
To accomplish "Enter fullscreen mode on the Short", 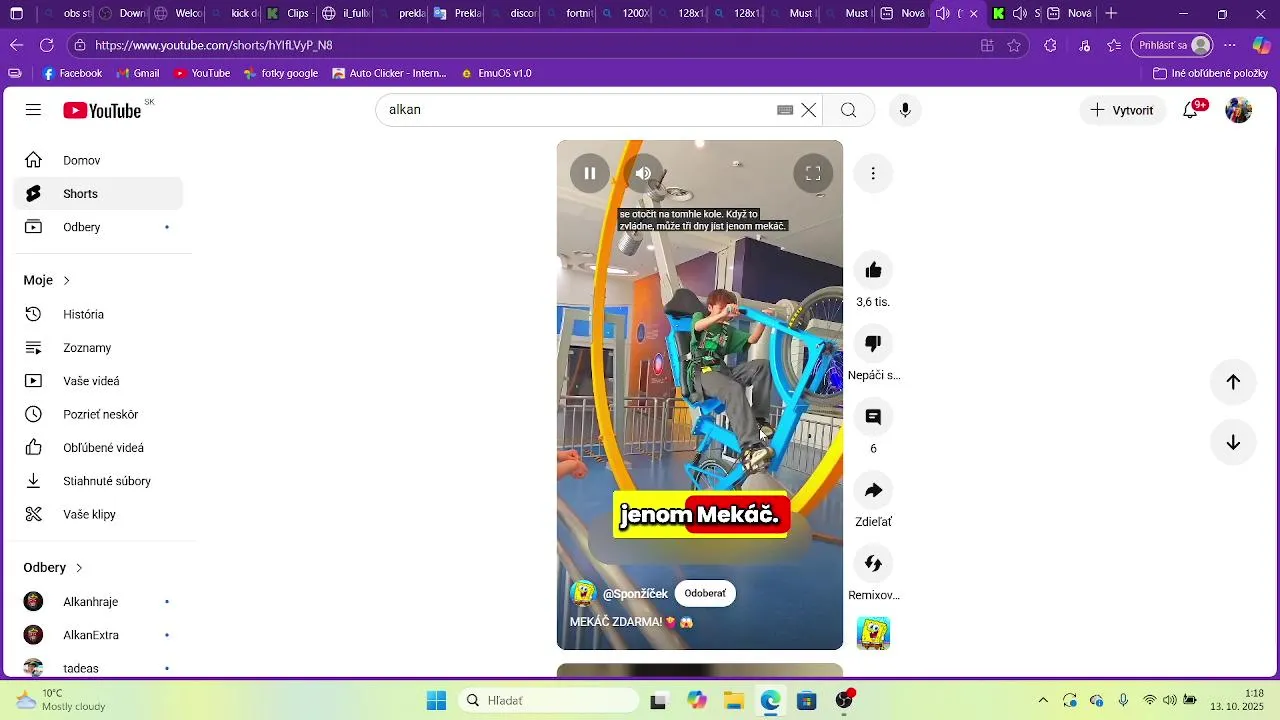I will click(x=813, y=173).
